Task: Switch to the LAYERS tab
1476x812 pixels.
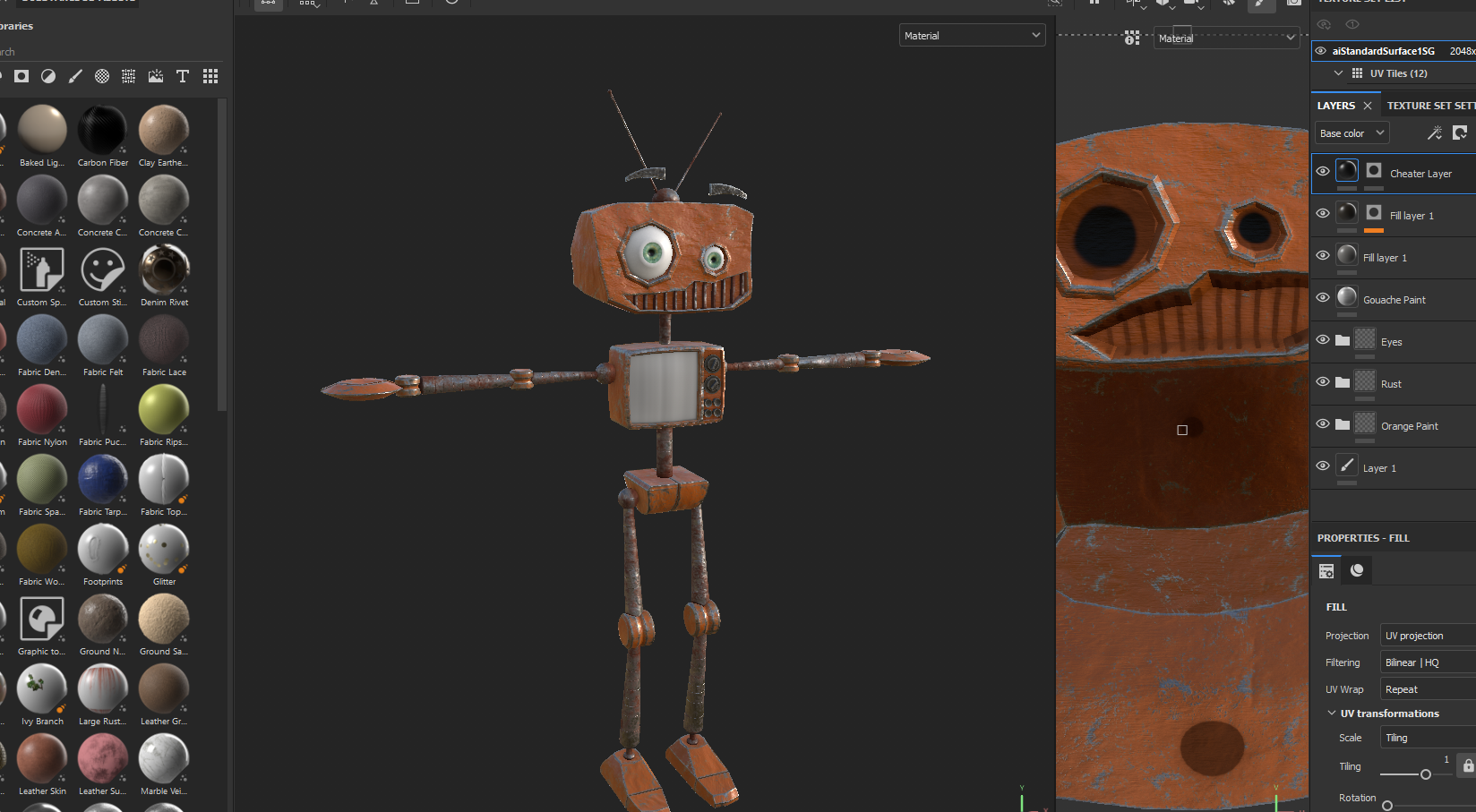Action: (1336, 106)
